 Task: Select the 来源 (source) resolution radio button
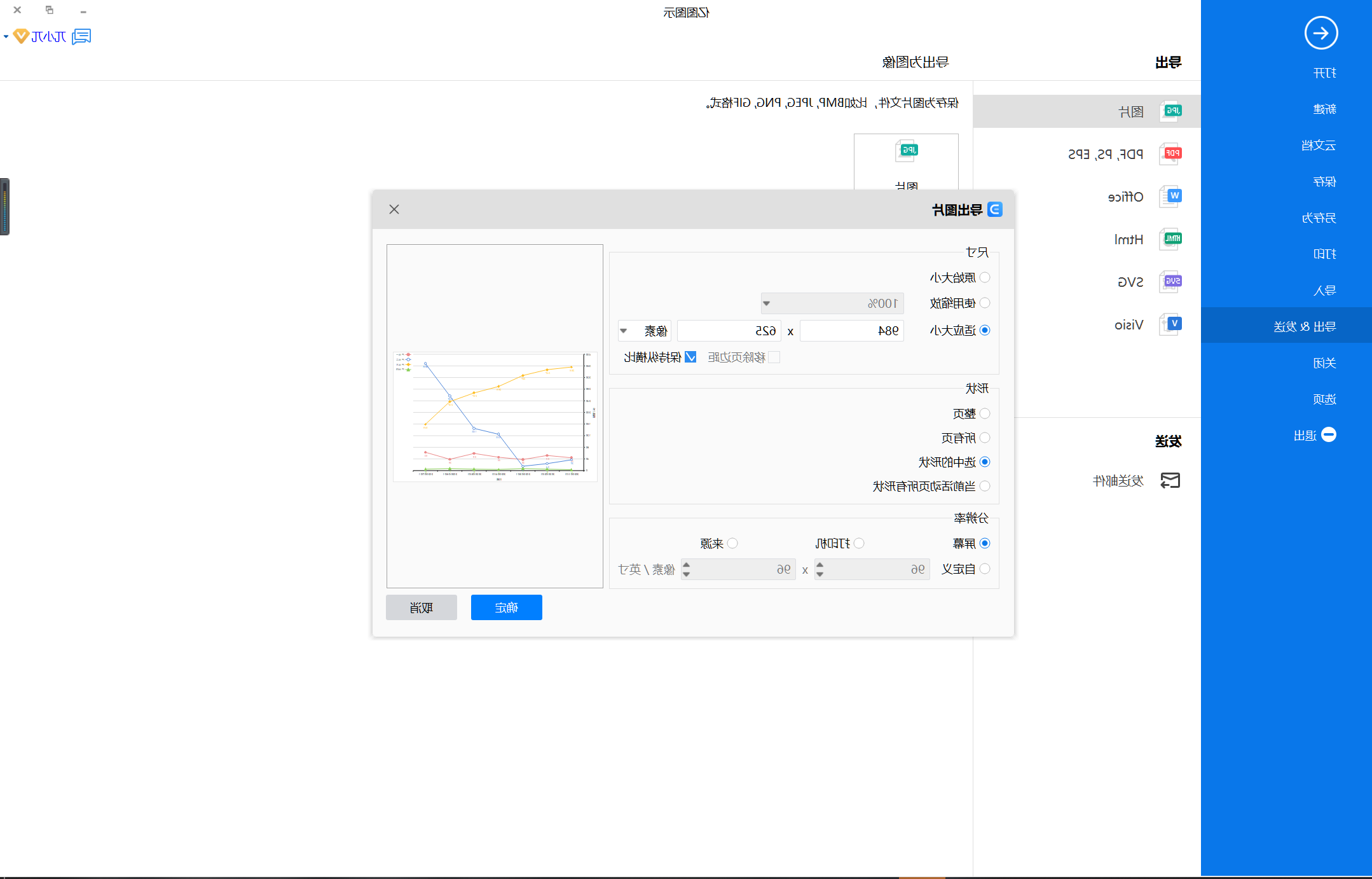pos(732,543)
